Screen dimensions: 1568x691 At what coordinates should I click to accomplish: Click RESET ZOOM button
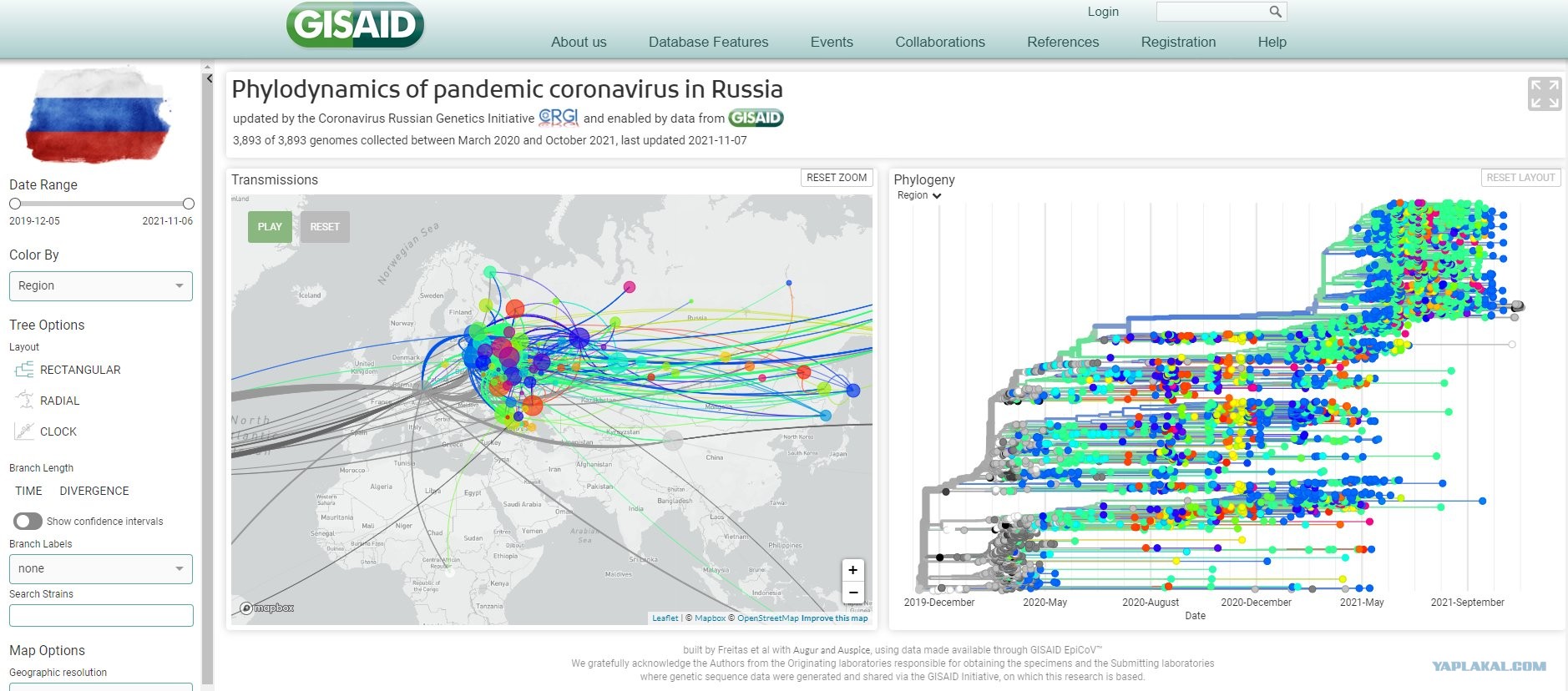tap(837, 178)
